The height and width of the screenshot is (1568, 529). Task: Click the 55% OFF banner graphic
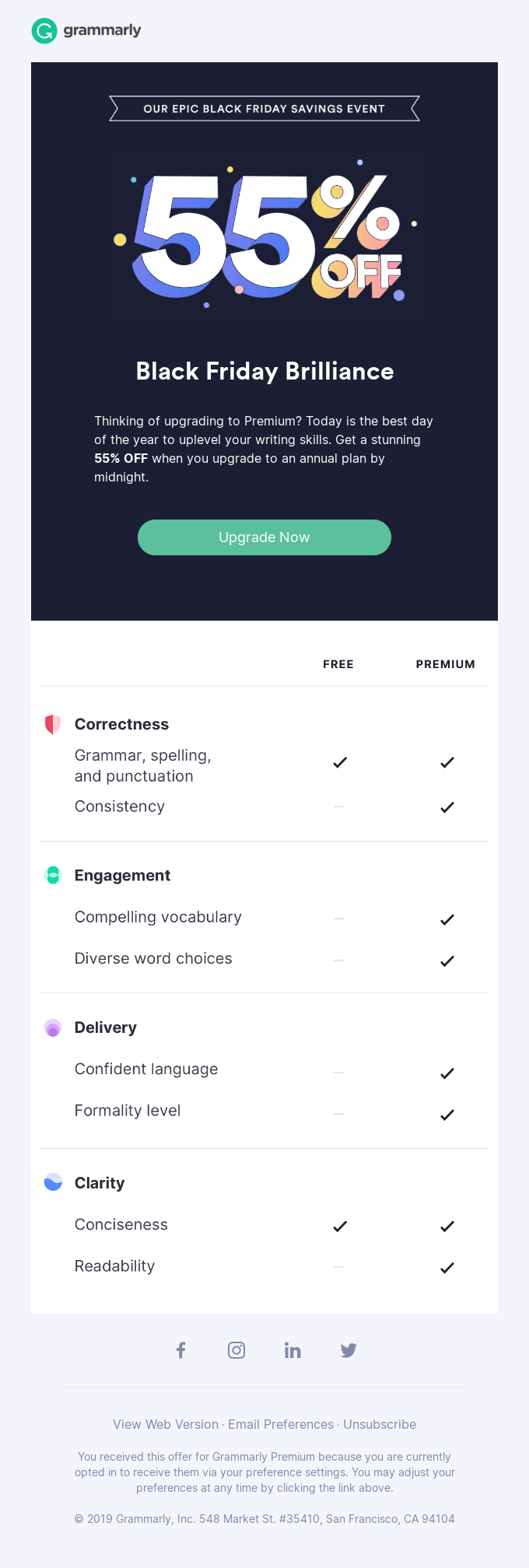[264, 236]
